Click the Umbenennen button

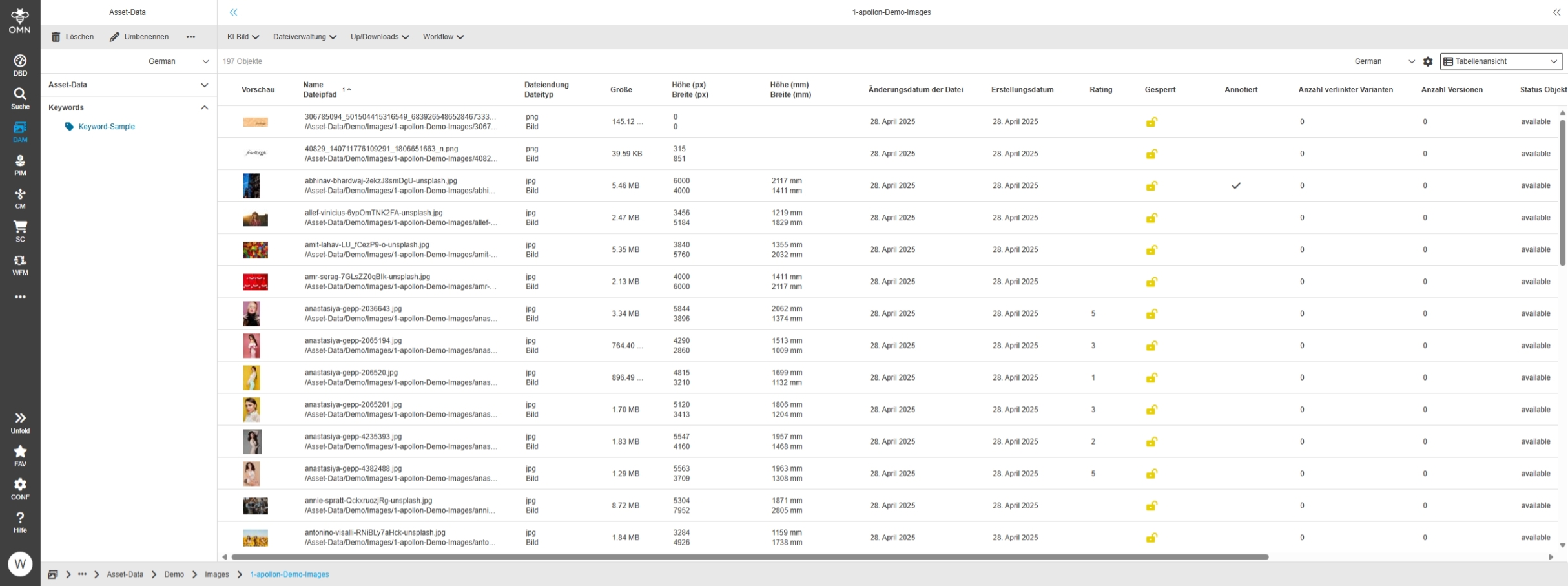point(139,37)
